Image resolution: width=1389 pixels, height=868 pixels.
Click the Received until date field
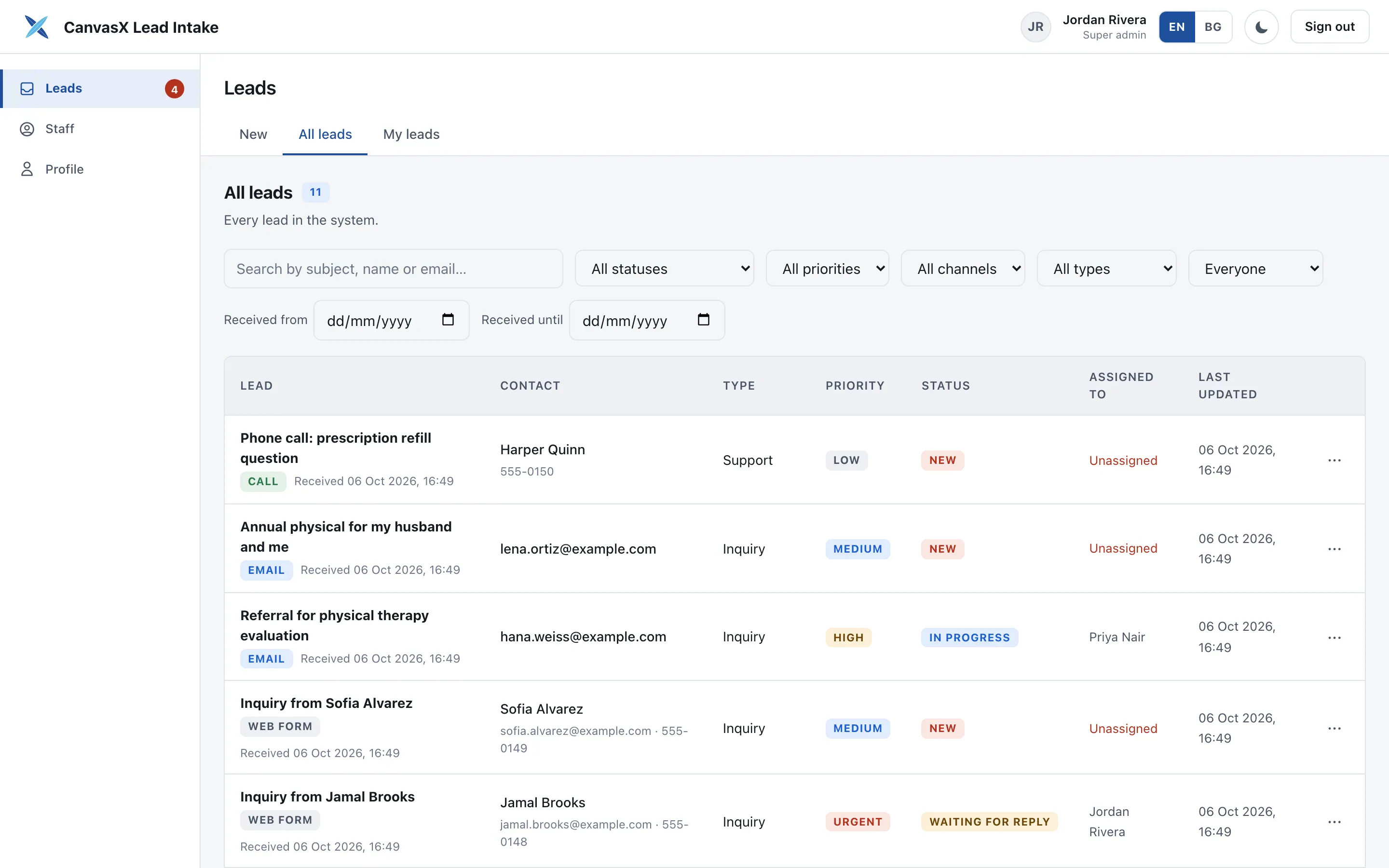pyautogui.click(x=647, y=320)
